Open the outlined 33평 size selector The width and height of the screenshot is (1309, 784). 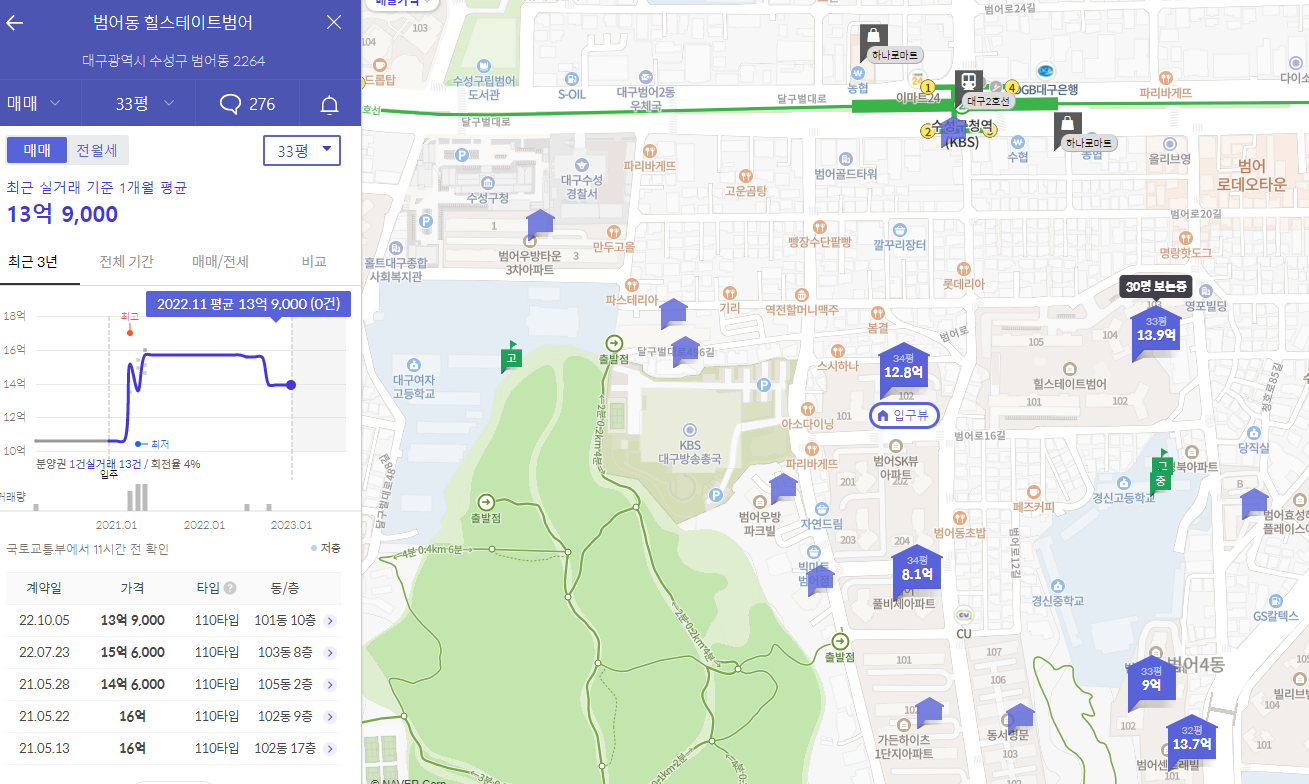pos(302,151)
